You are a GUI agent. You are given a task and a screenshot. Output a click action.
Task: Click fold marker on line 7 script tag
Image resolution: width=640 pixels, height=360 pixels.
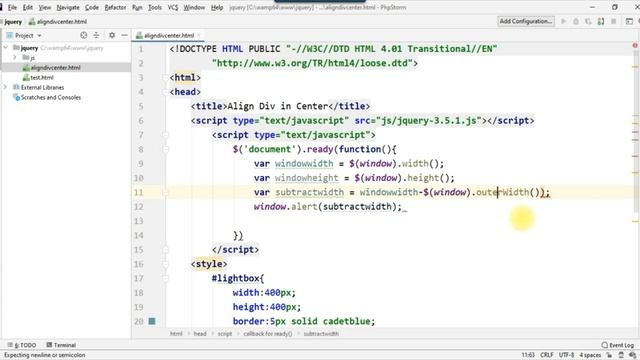[166, 135]
